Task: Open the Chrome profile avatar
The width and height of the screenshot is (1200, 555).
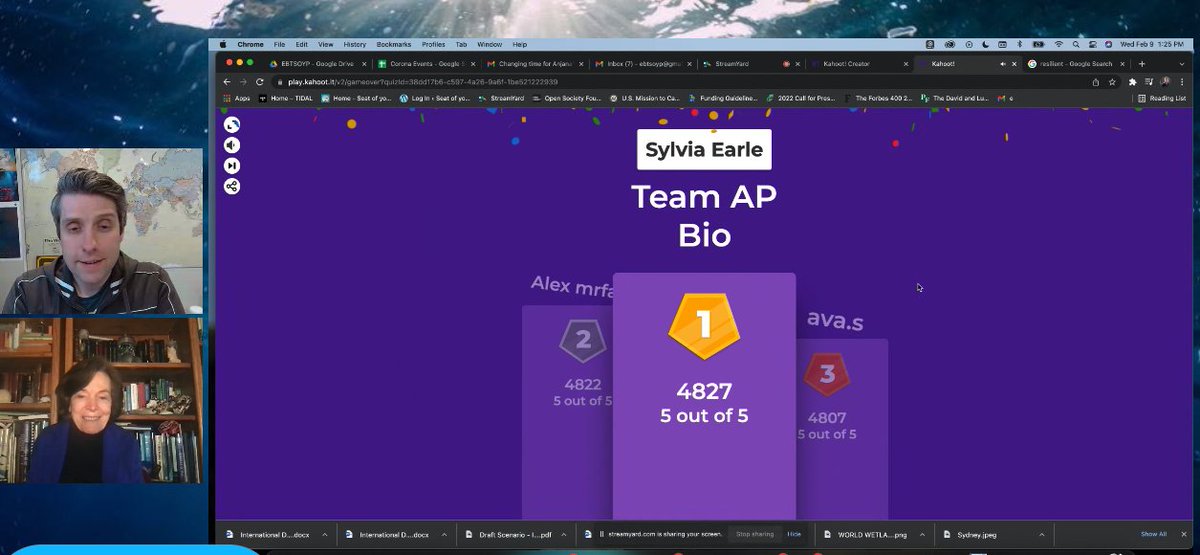Action: coord(1165,82)
